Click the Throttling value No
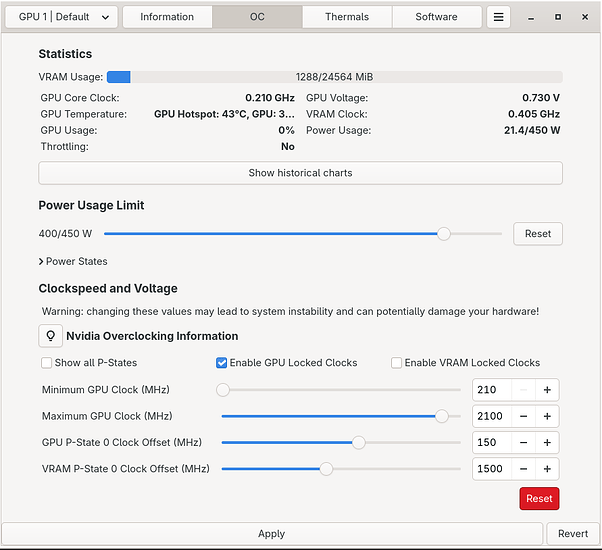 coord(288,147)
